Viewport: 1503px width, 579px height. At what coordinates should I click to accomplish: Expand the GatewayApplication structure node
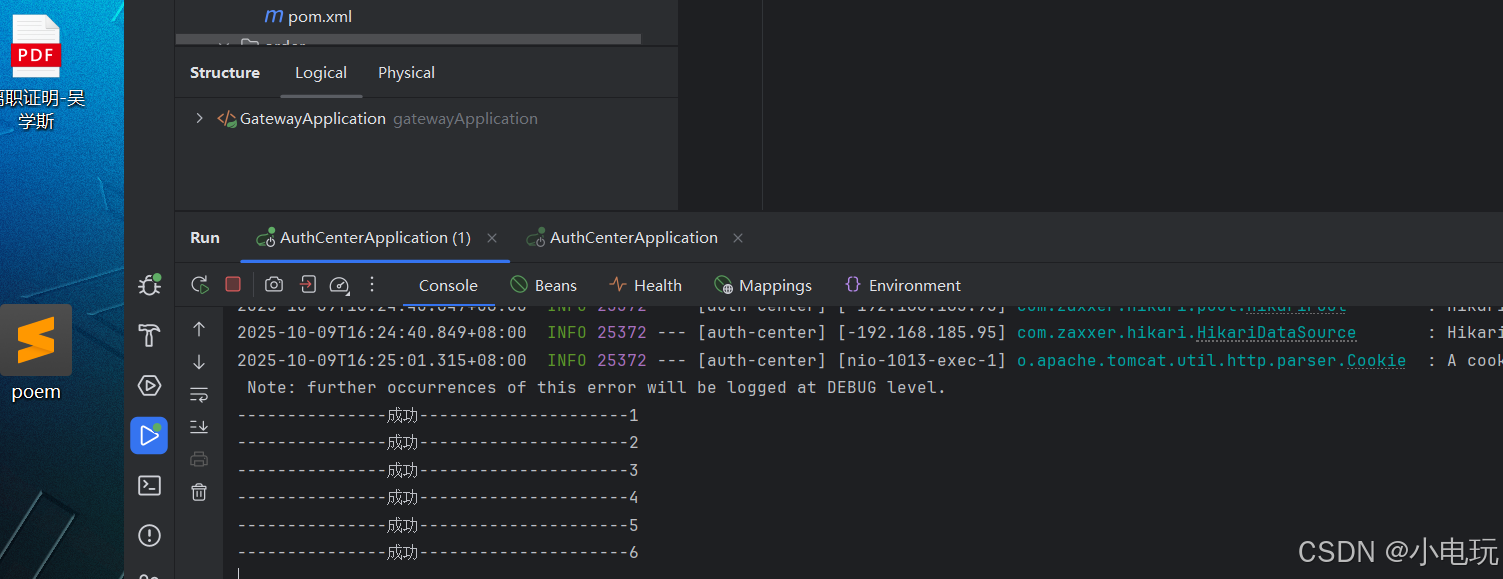tap(199, 118)
